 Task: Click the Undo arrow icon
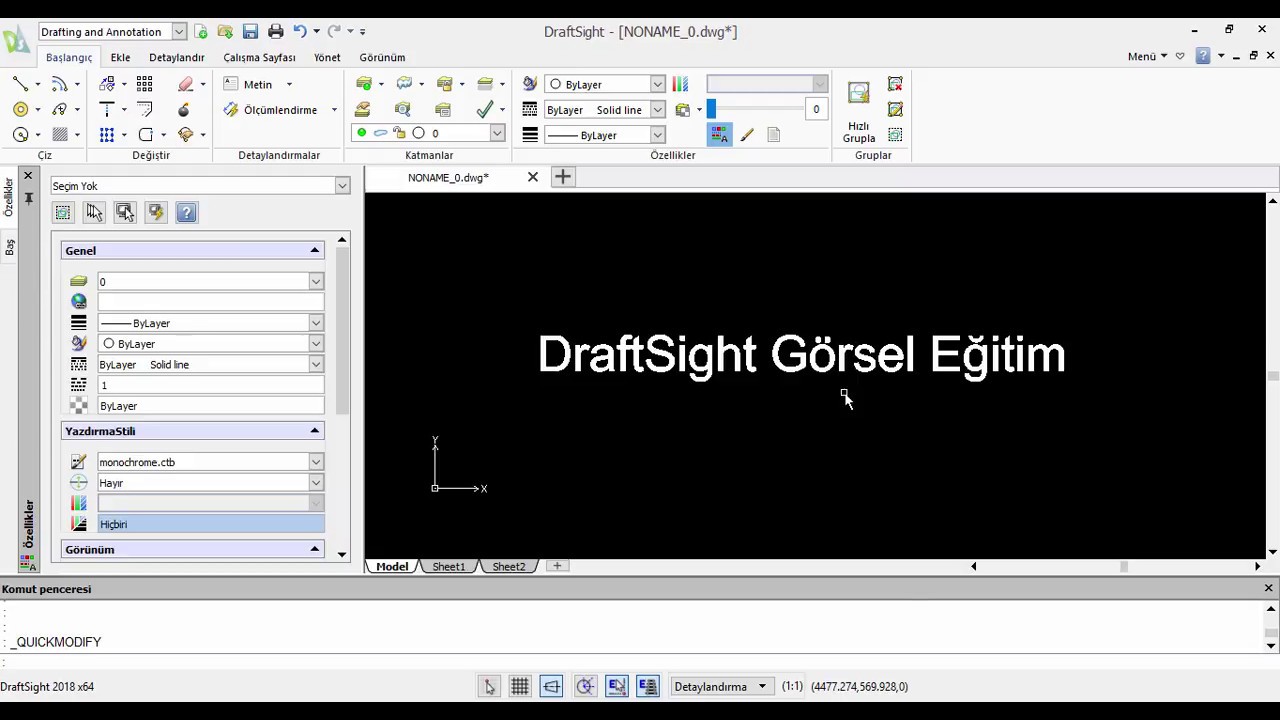299,31
